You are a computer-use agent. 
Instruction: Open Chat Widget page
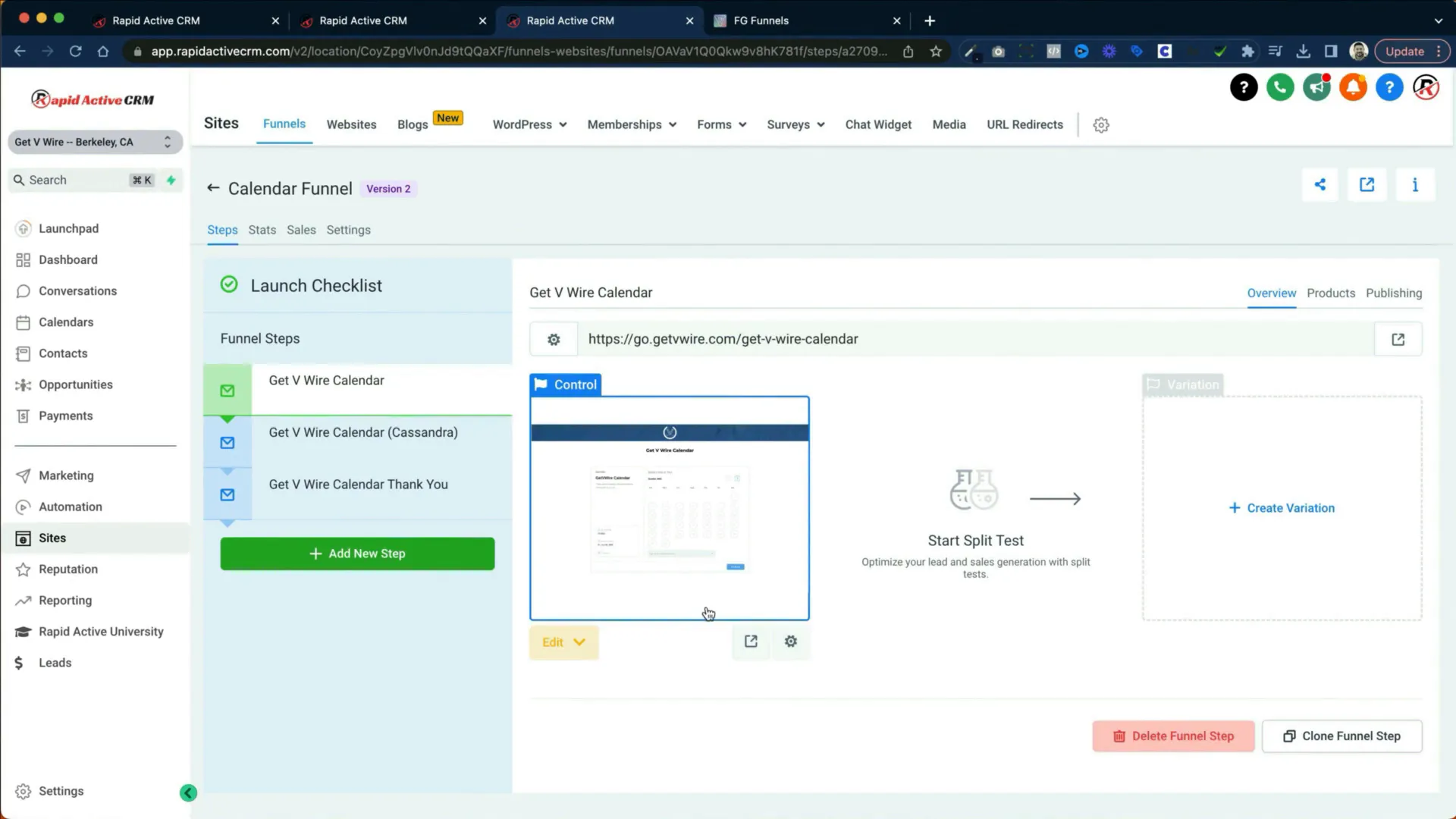tap(878, 124)
